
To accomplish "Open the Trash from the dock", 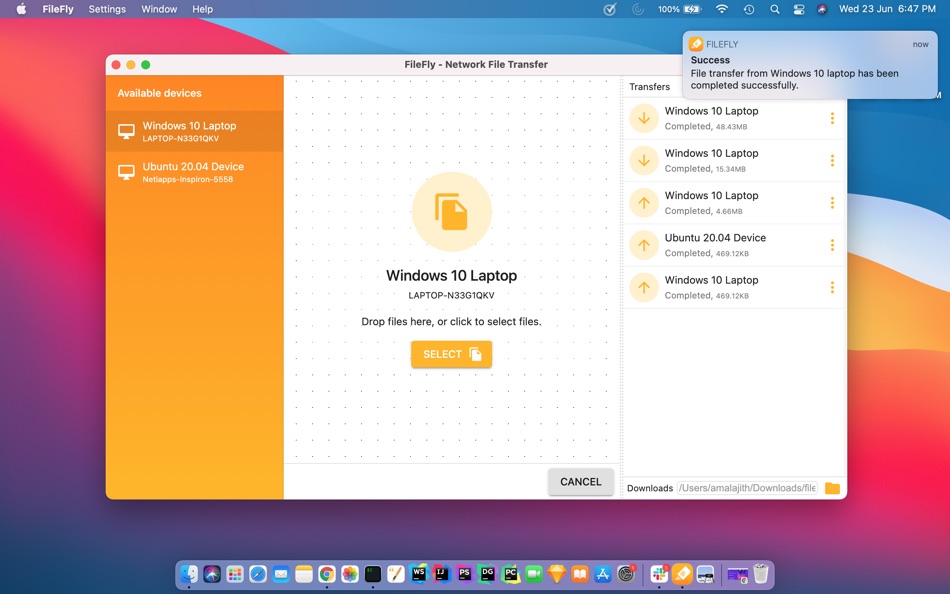I will click(x=761, y=573).
